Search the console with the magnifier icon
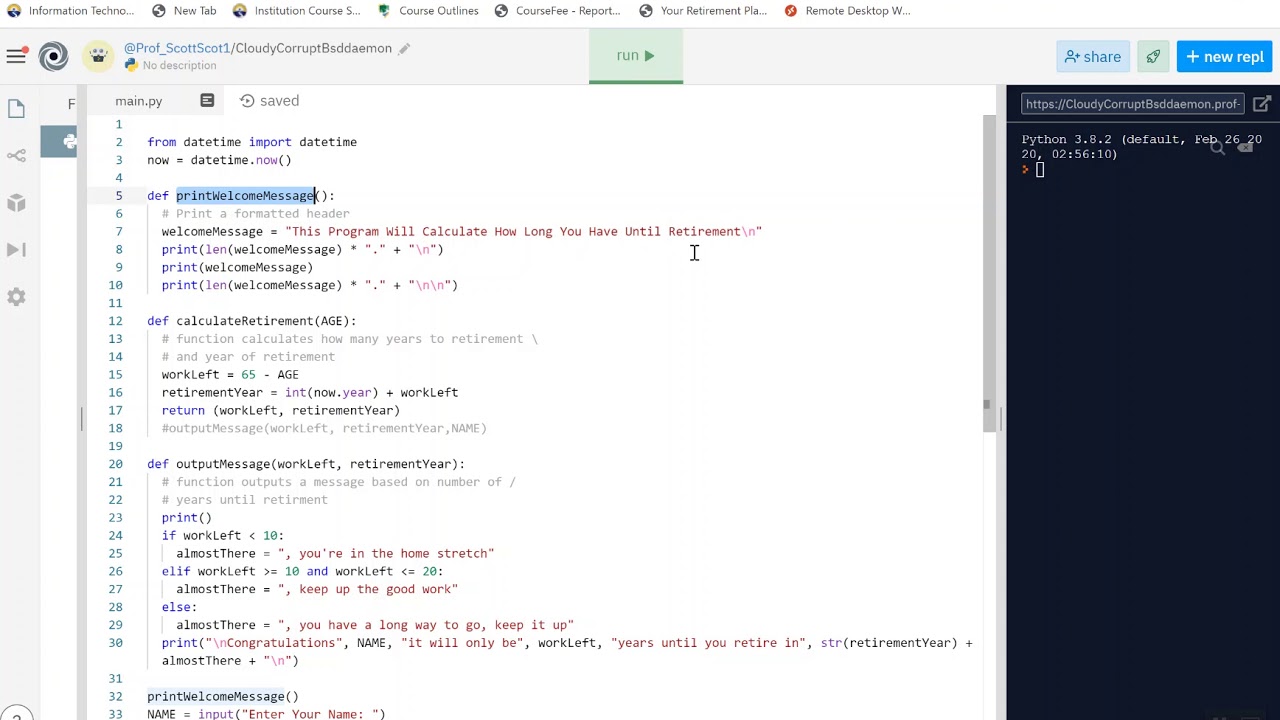This screenshot has height=720, width=1280. point(1217,147)
